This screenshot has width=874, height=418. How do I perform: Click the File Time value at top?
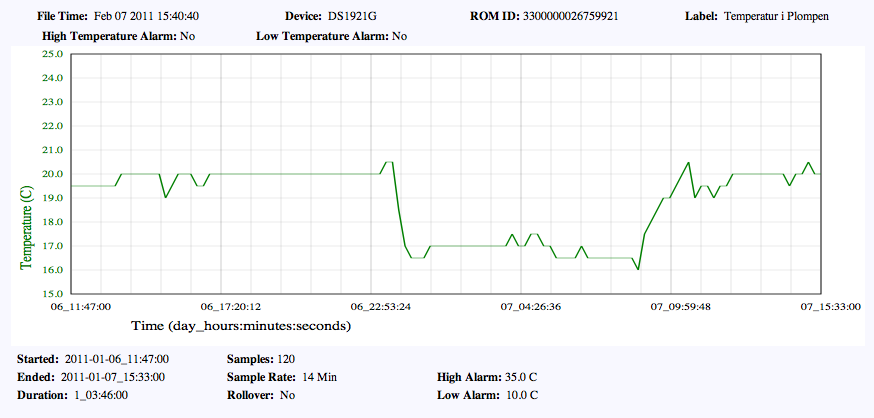point(146,17)
